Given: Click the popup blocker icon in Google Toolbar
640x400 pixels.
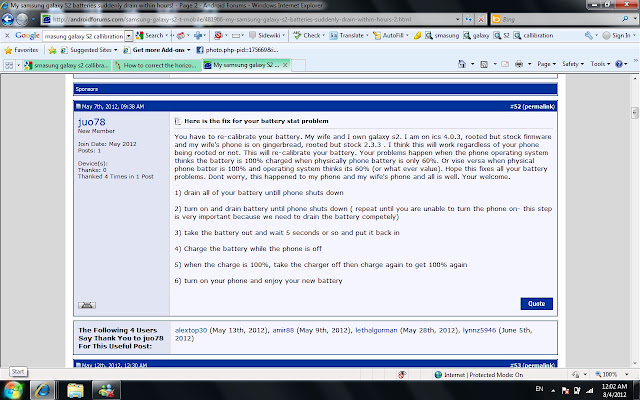Looking at the screenshot, I should point(218,36).
